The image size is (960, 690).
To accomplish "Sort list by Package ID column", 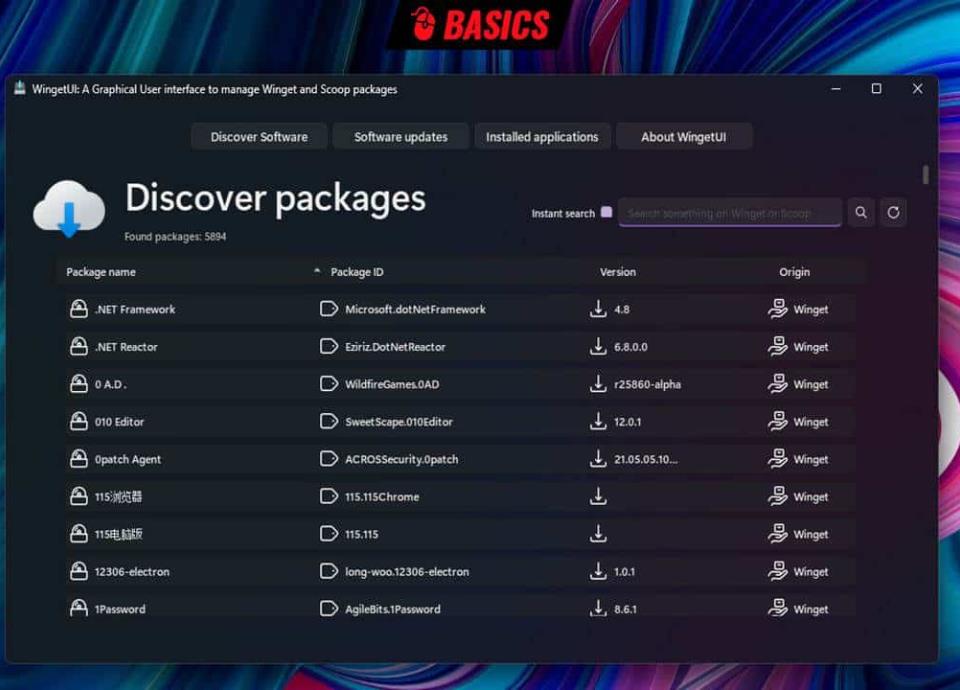I will tap(357, 272).
